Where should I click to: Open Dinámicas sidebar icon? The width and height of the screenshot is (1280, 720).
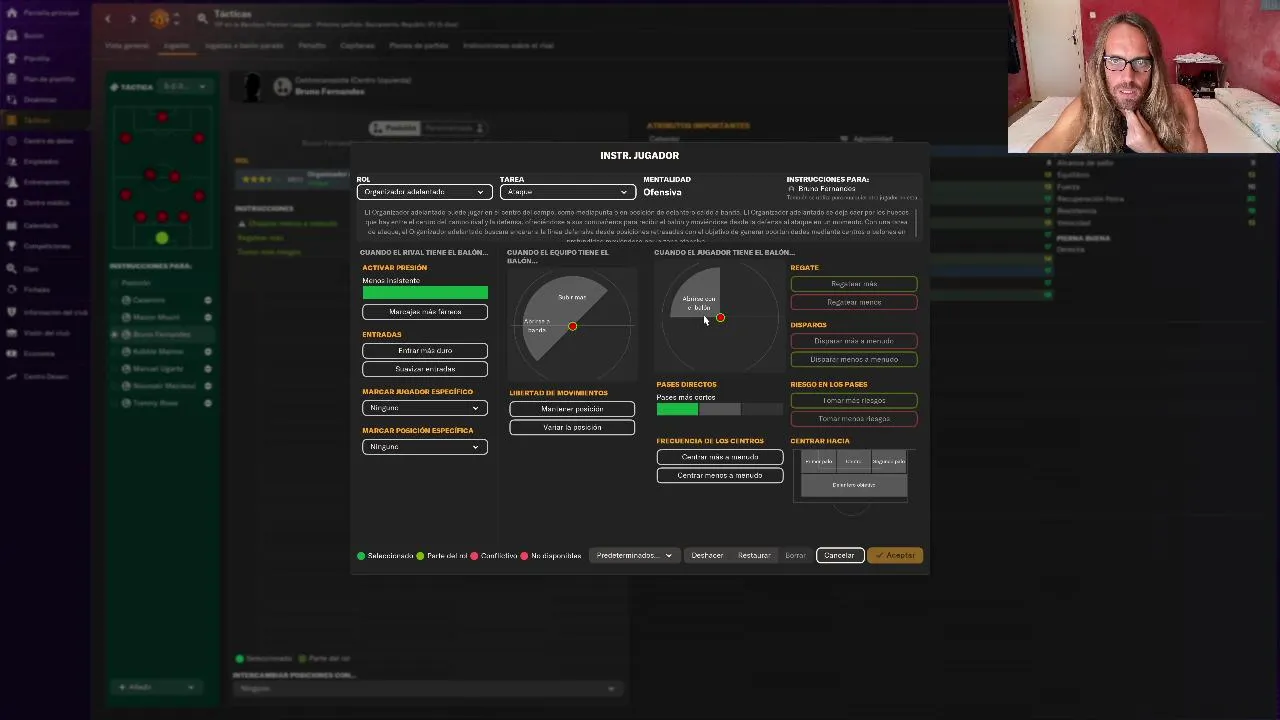11,100
